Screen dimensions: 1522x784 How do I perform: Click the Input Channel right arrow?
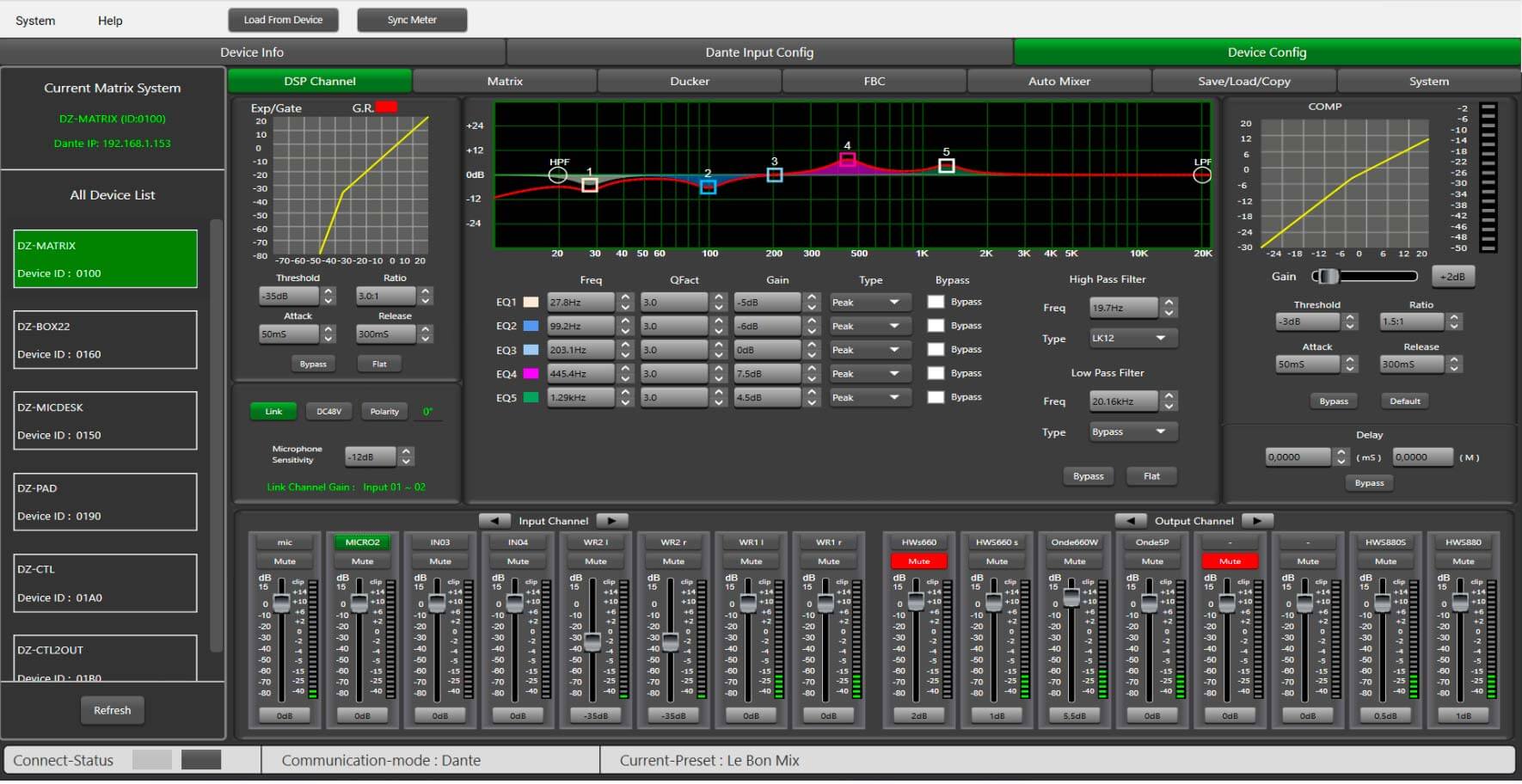tap(611, 521)
